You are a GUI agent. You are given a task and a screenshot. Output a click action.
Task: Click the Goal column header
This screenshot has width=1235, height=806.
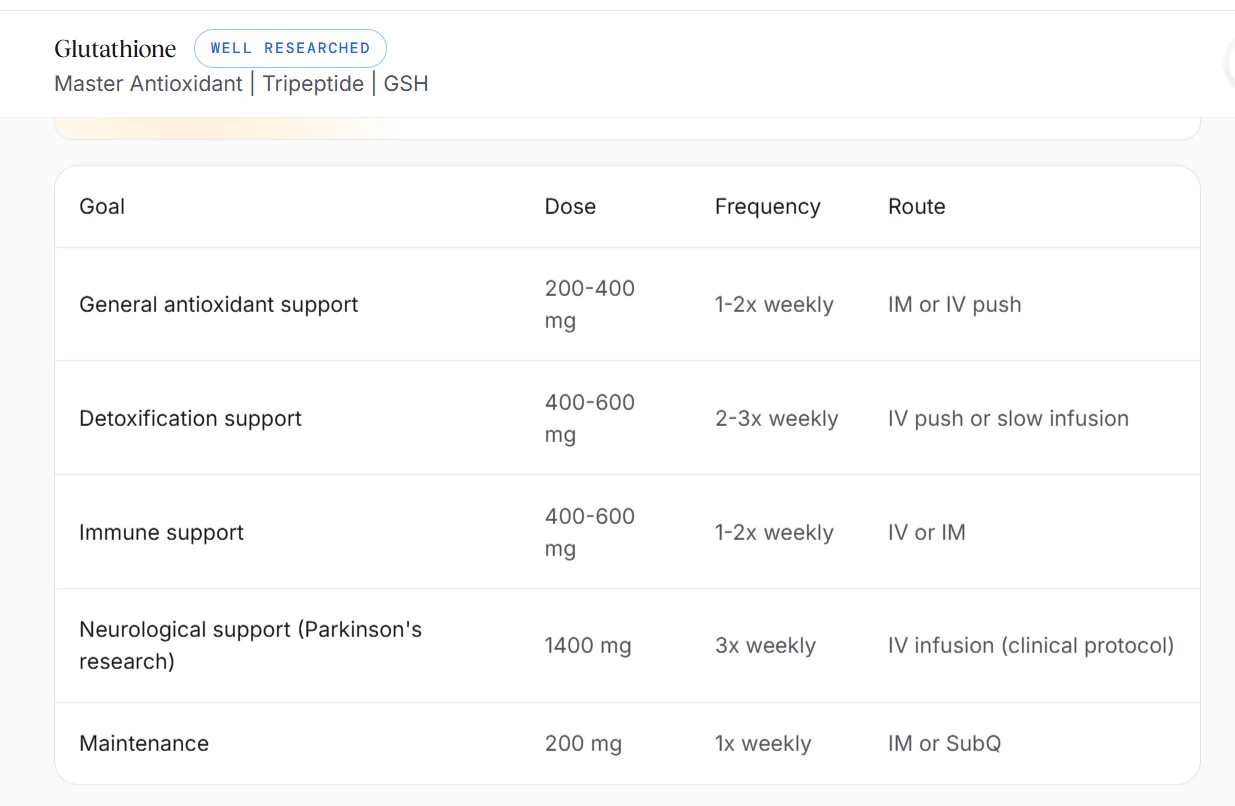[x=102, y=207]
